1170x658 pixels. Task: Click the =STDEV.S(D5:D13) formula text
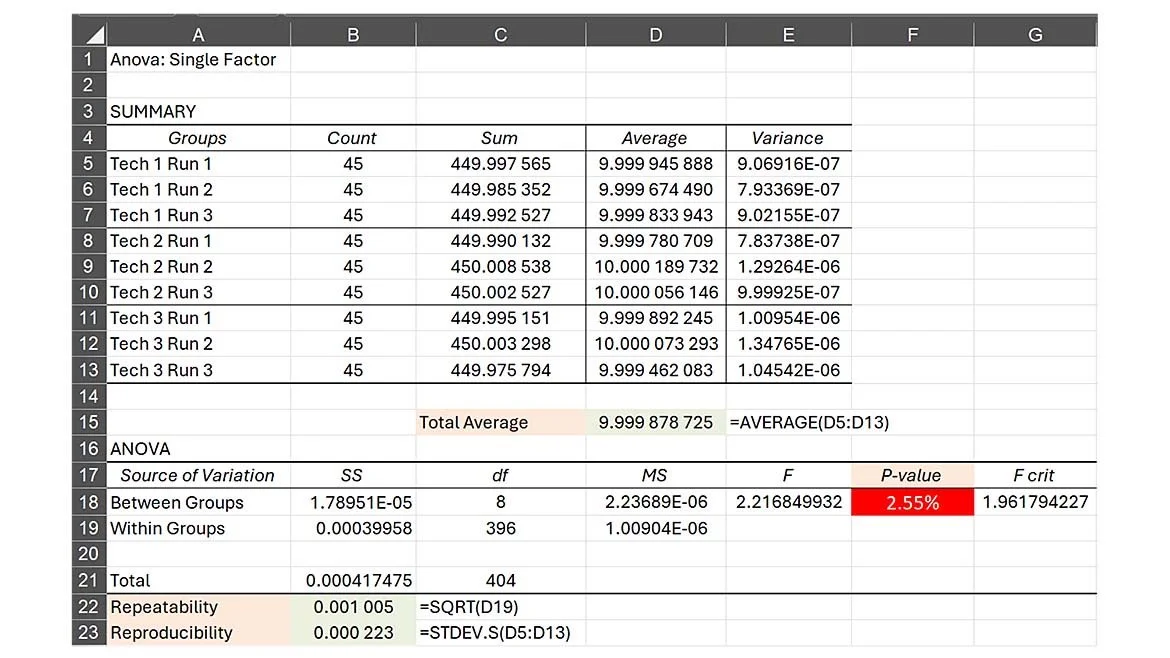pyautogui.click(x=495, y=633)
